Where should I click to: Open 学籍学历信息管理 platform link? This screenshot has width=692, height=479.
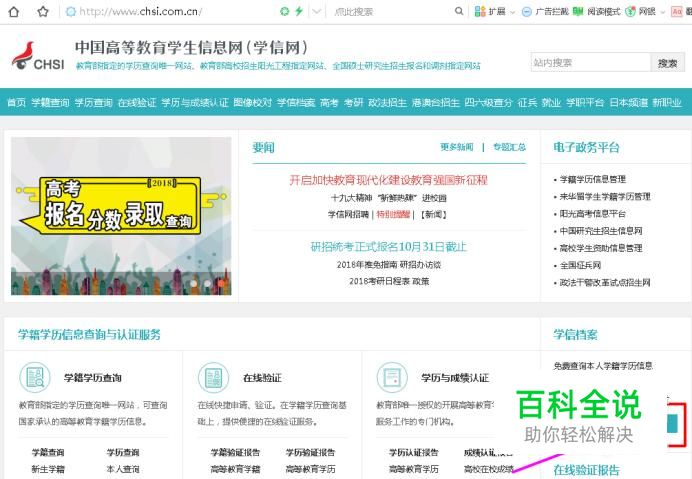(592, 179)
